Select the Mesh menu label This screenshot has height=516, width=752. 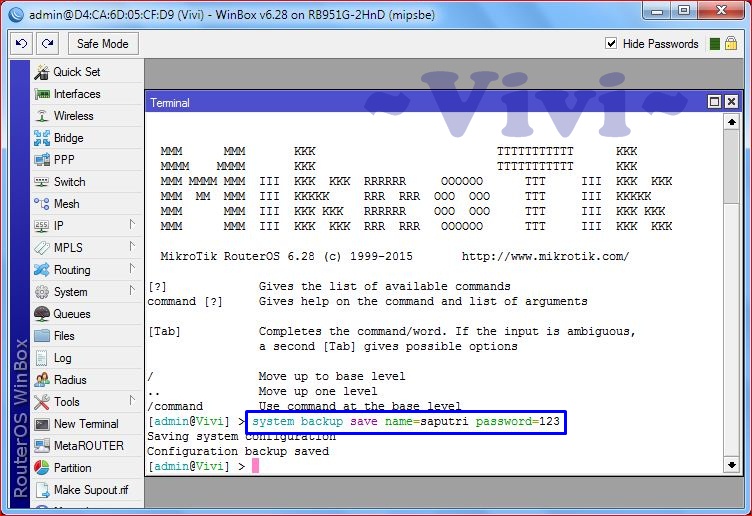click(x=67, y=204)
